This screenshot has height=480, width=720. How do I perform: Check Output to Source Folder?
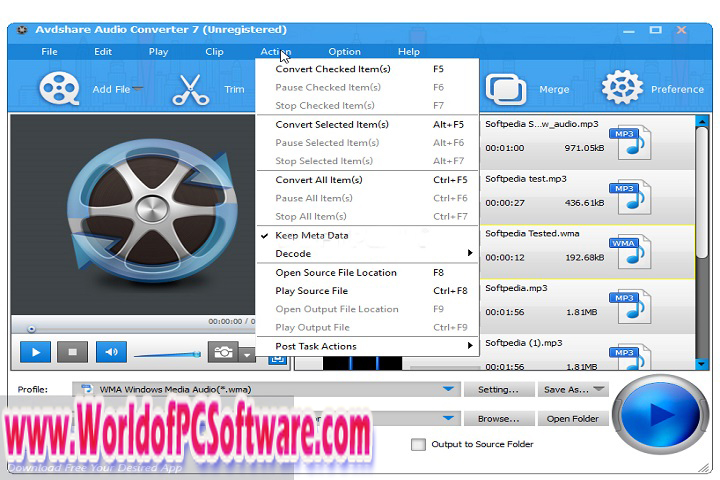click(418, 444)
